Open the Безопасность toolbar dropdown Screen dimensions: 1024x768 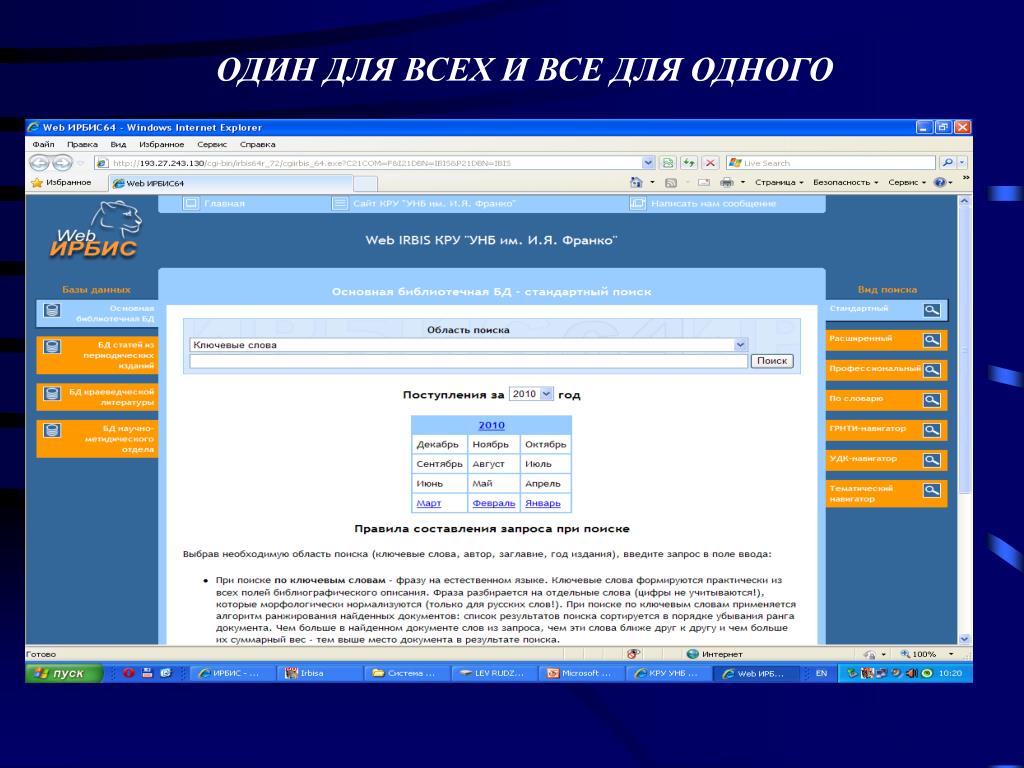pos(845,183)
